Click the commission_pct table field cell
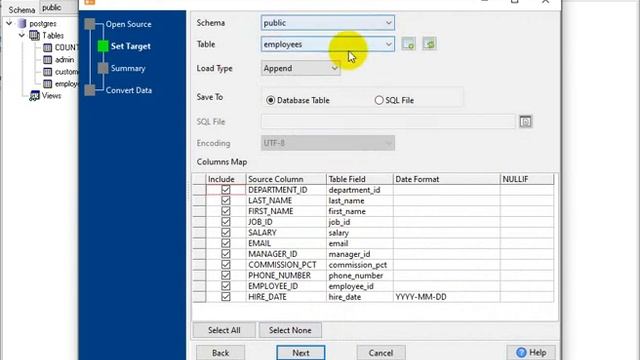Viewport: 640px width, 360px height. point(360,264)
